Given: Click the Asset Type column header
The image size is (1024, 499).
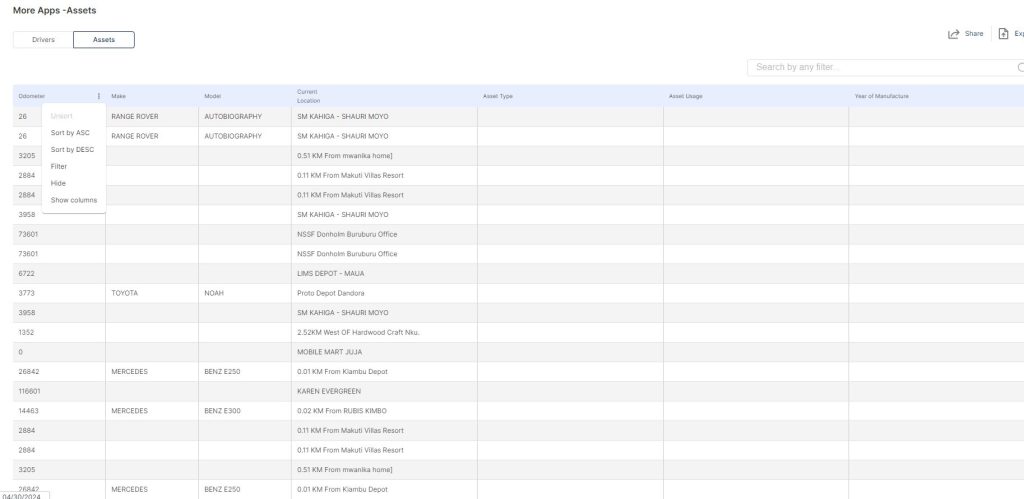Looking at the screenshot, I should coord(498,96).
